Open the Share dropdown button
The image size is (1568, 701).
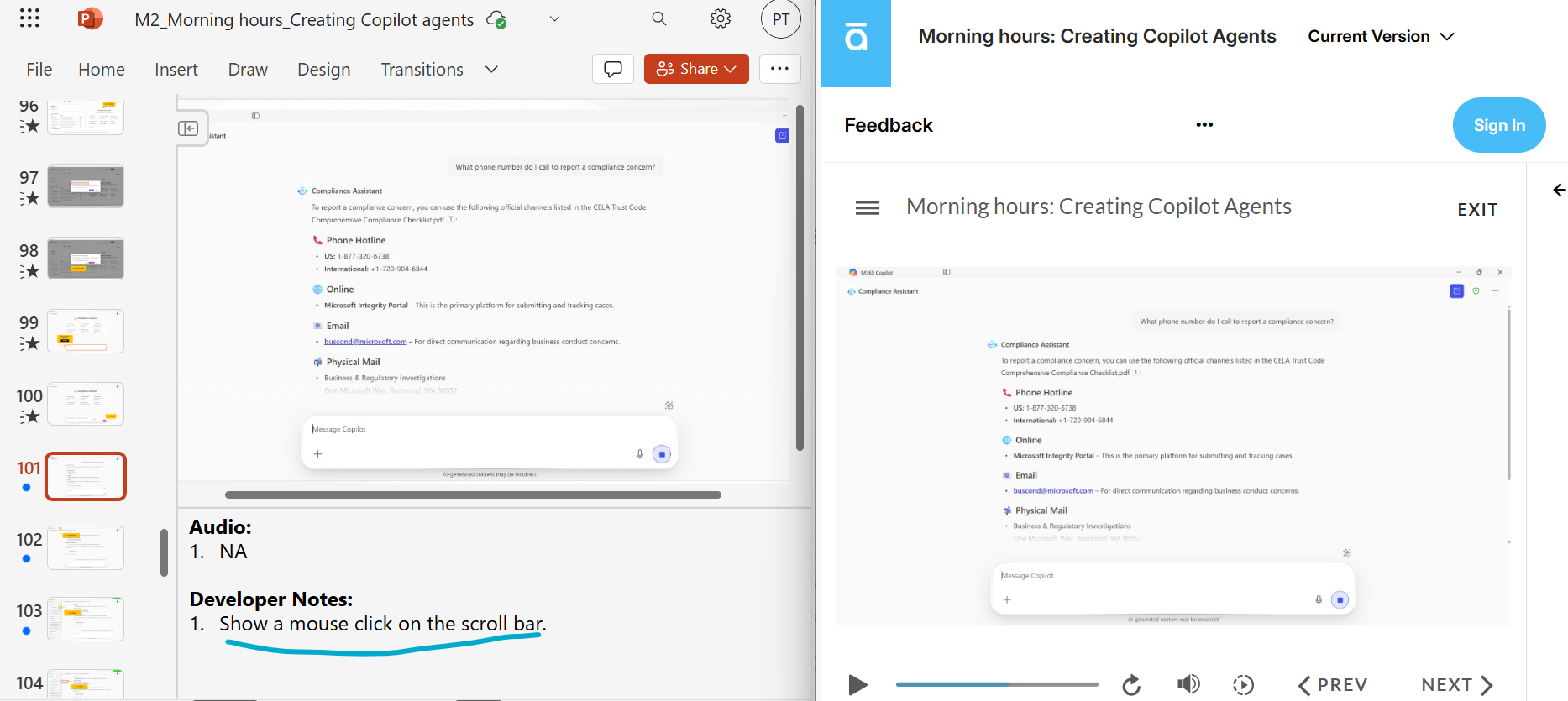coord(696,69)
